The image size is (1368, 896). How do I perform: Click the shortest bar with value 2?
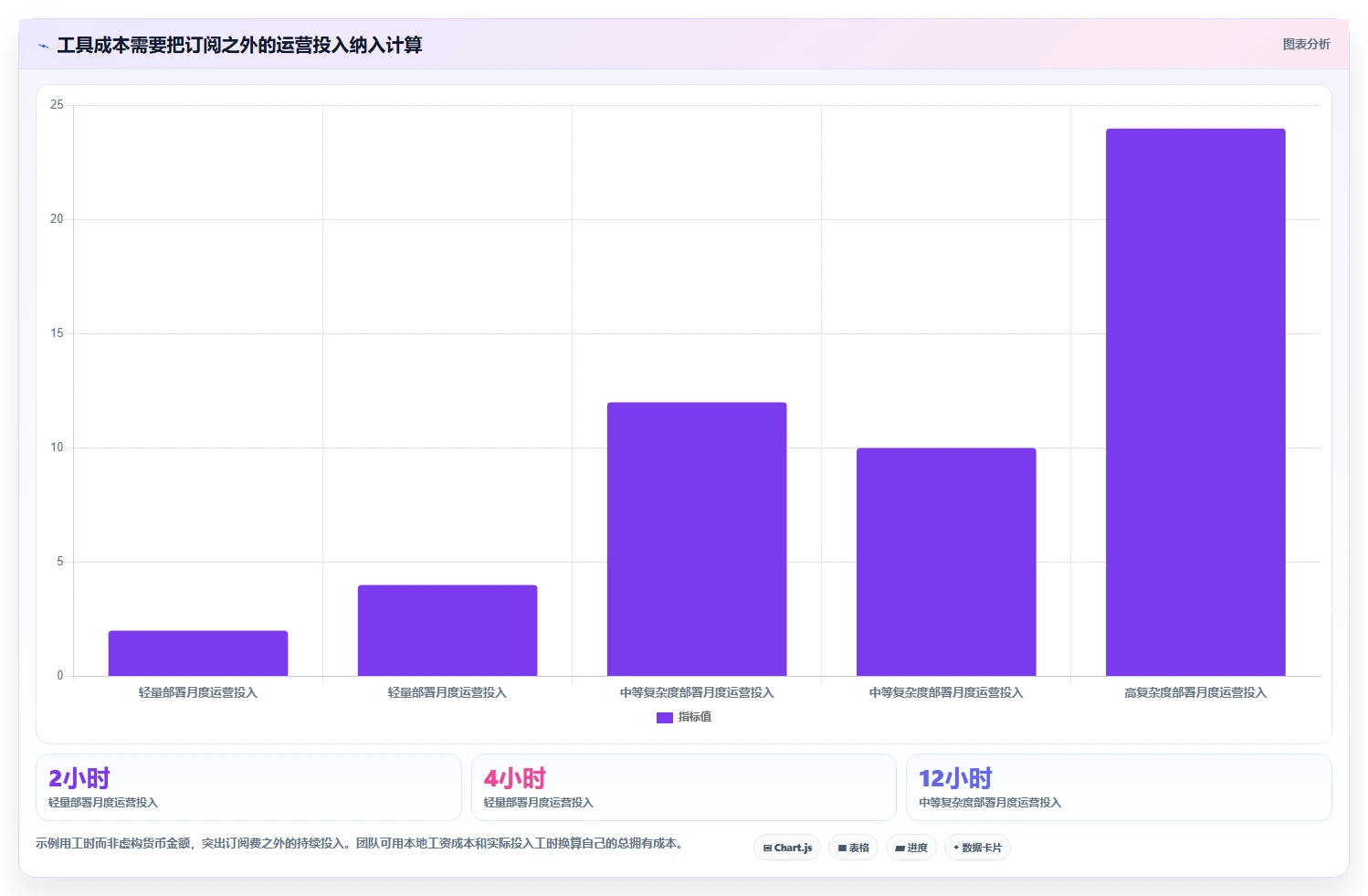[x=198, y=653]
